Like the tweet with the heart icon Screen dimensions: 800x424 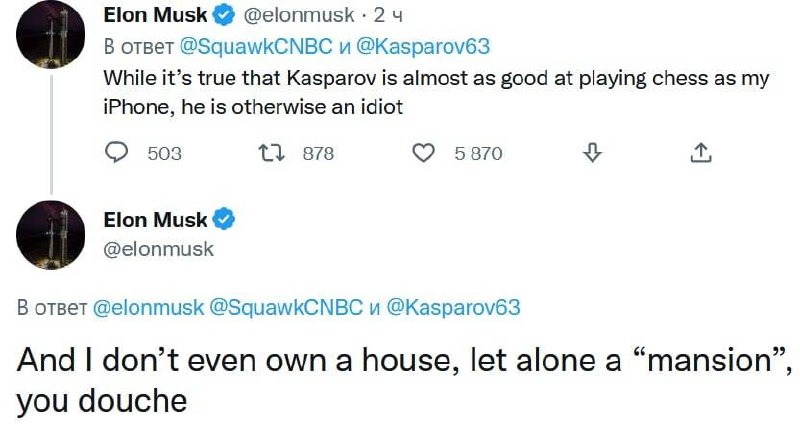click(x=424, y=153)
